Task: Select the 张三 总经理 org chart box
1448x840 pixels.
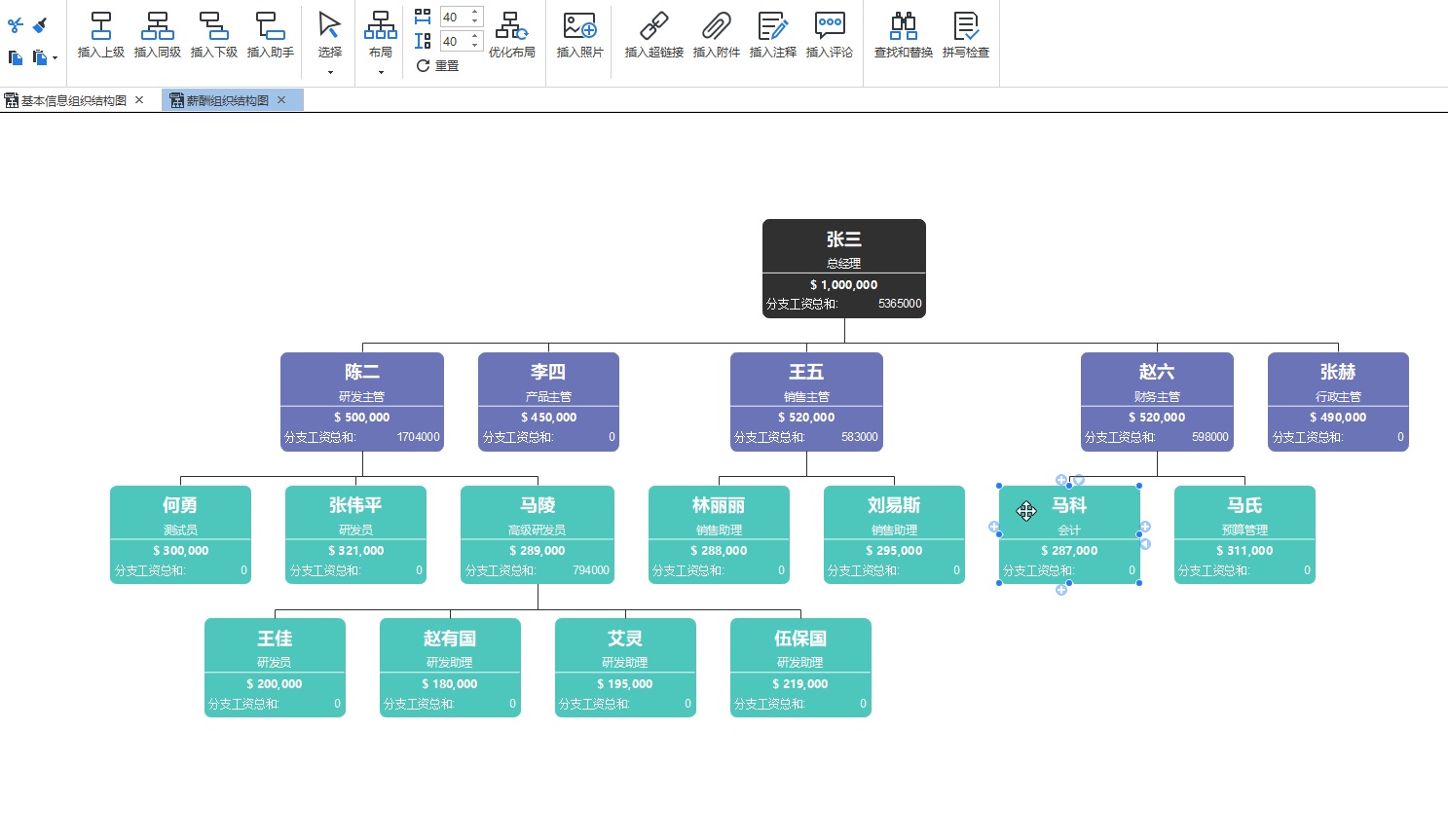Action: pyautogui.click(x=844, y=269)
